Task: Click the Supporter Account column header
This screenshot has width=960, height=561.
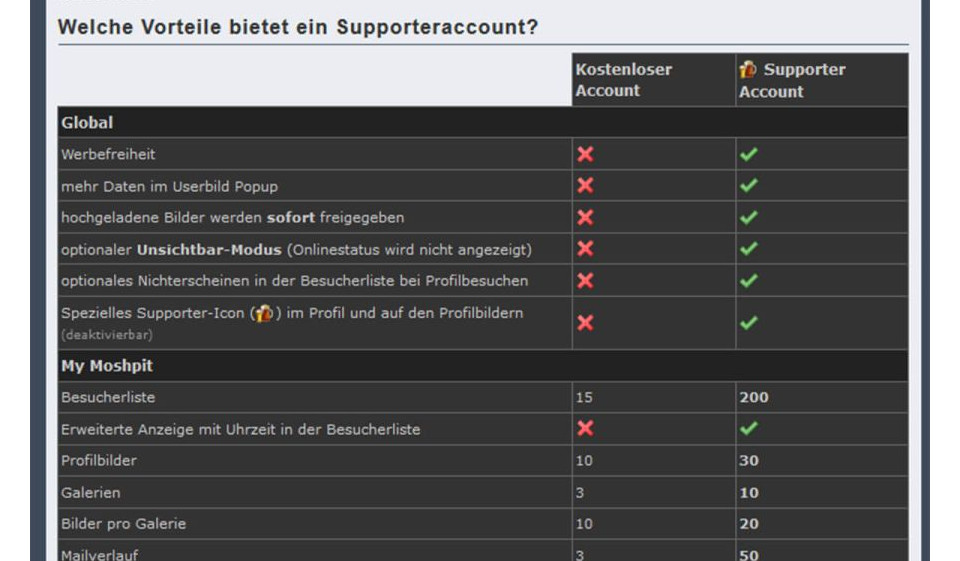Action: (x=792, y=80)
